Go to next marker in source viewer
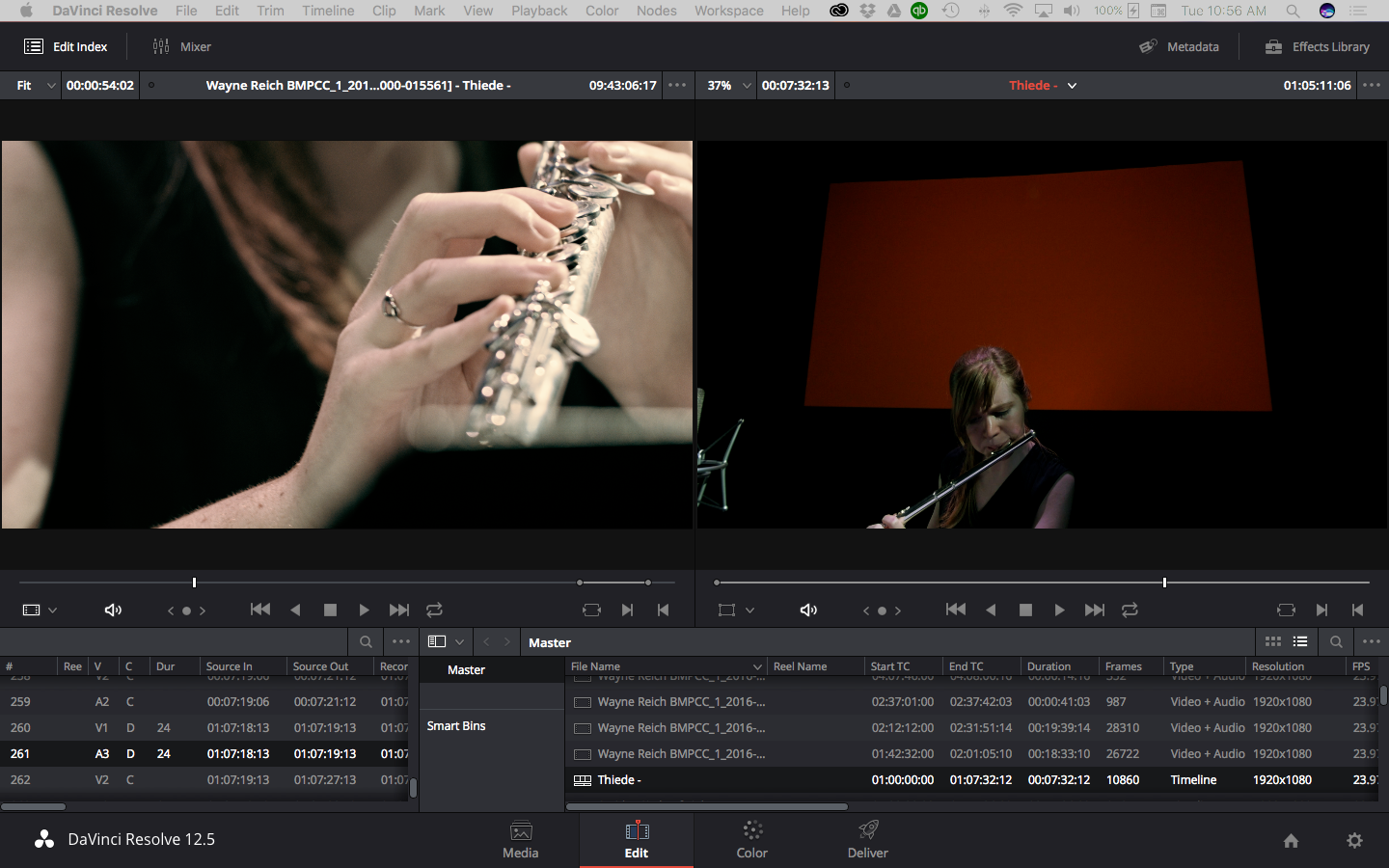This screenshot has height=868, width=1389. (x=203, y=610)
